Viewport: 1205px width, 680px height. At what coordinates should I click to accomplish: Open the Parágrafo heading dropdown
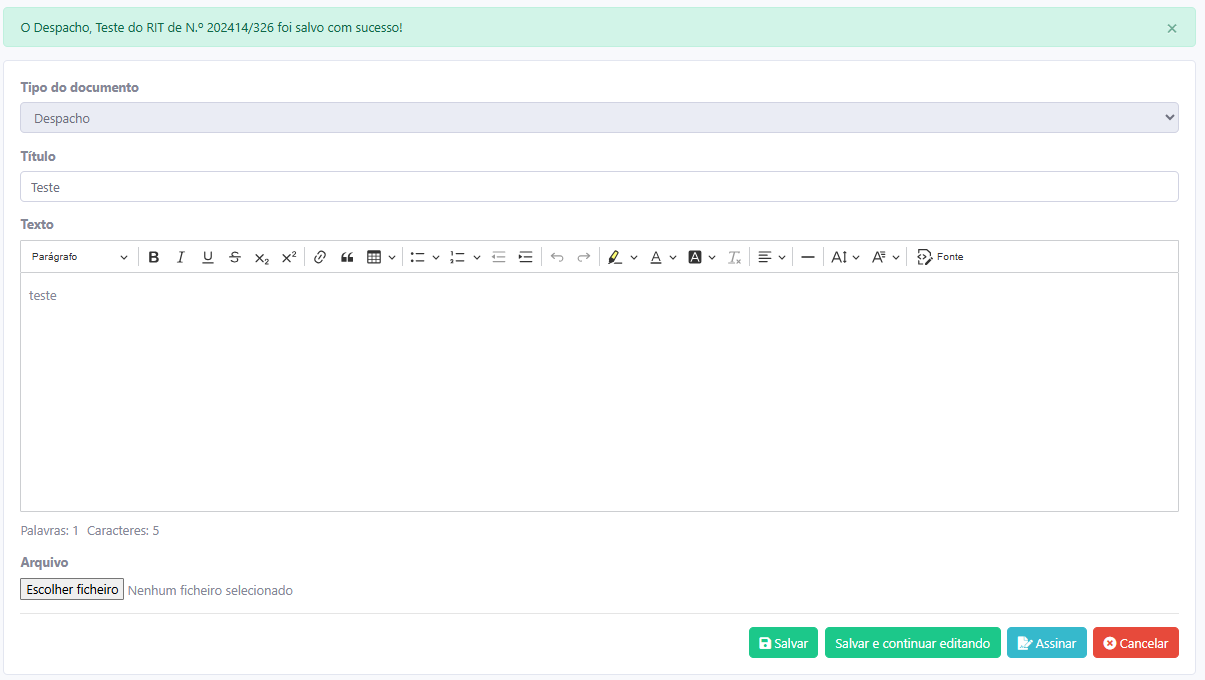click(80, 257)
